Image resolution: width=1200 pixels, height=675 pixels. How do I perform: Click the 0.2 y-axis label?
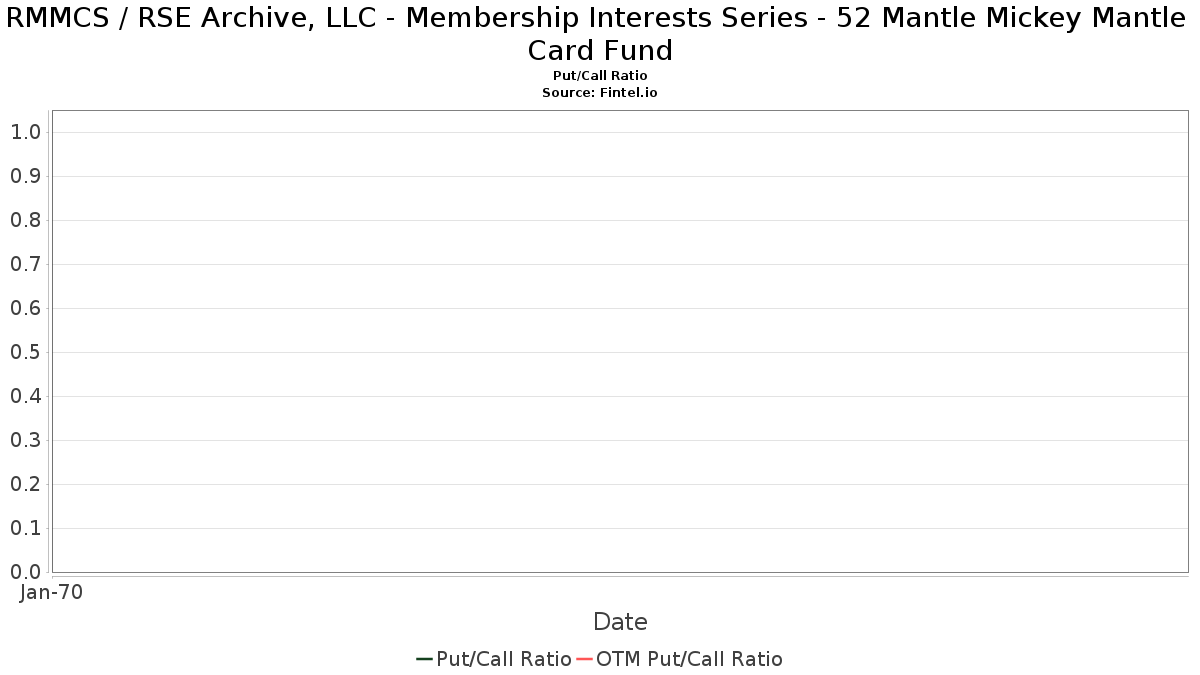[x=25, y=484]
